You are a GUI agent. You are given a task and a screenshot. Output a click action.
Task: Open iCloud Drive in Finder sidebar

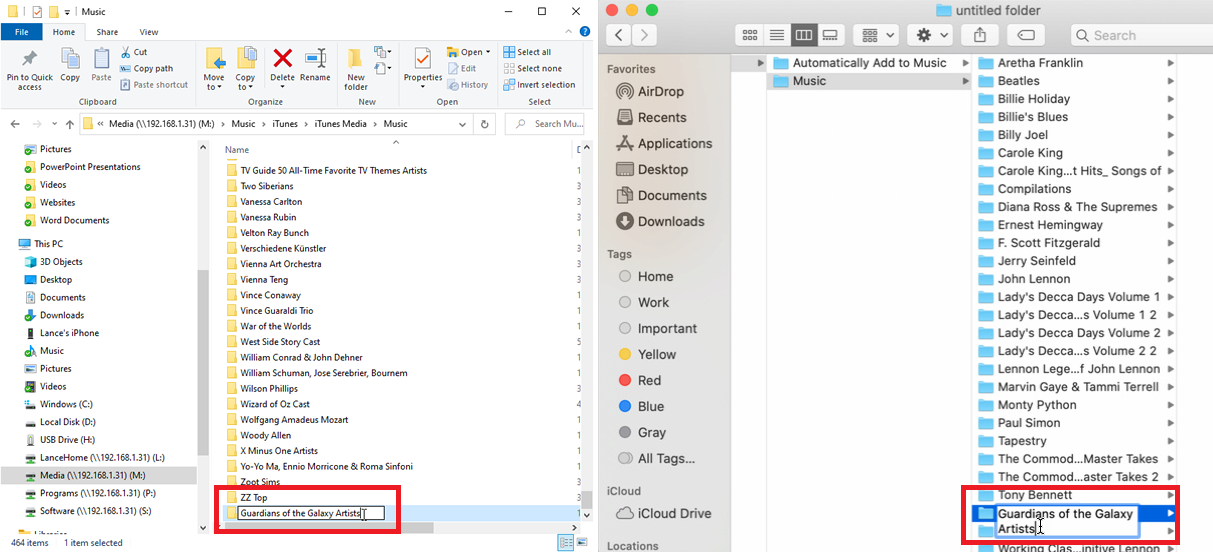point(663,513)
